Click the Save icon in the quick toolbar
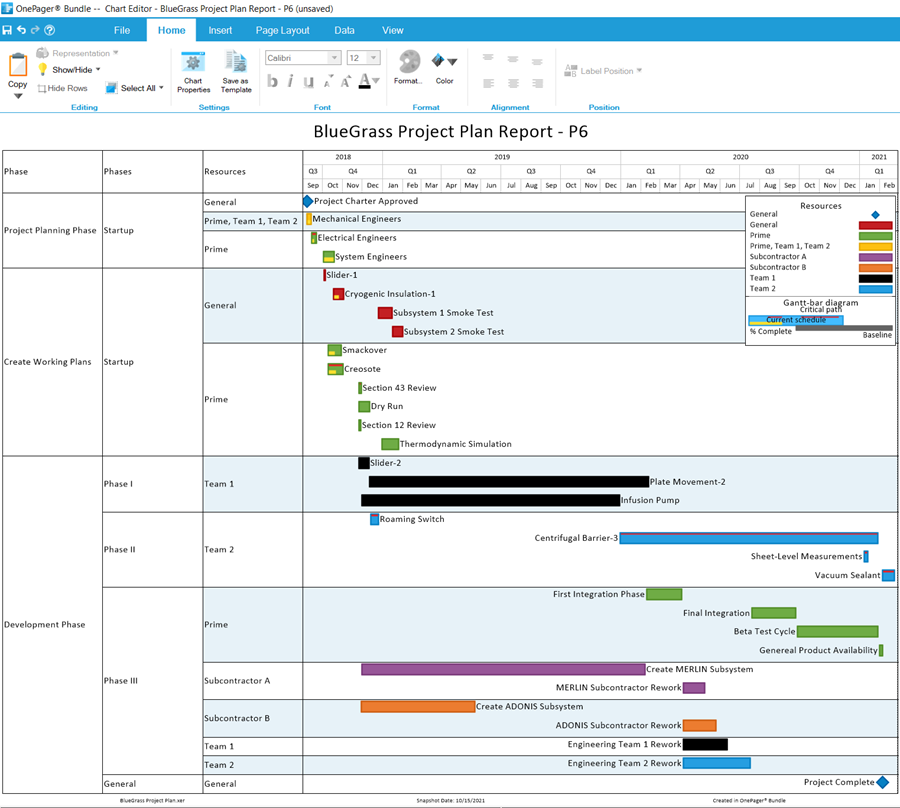The width and height of the screenshot is (900, 808). pos(7,29)
